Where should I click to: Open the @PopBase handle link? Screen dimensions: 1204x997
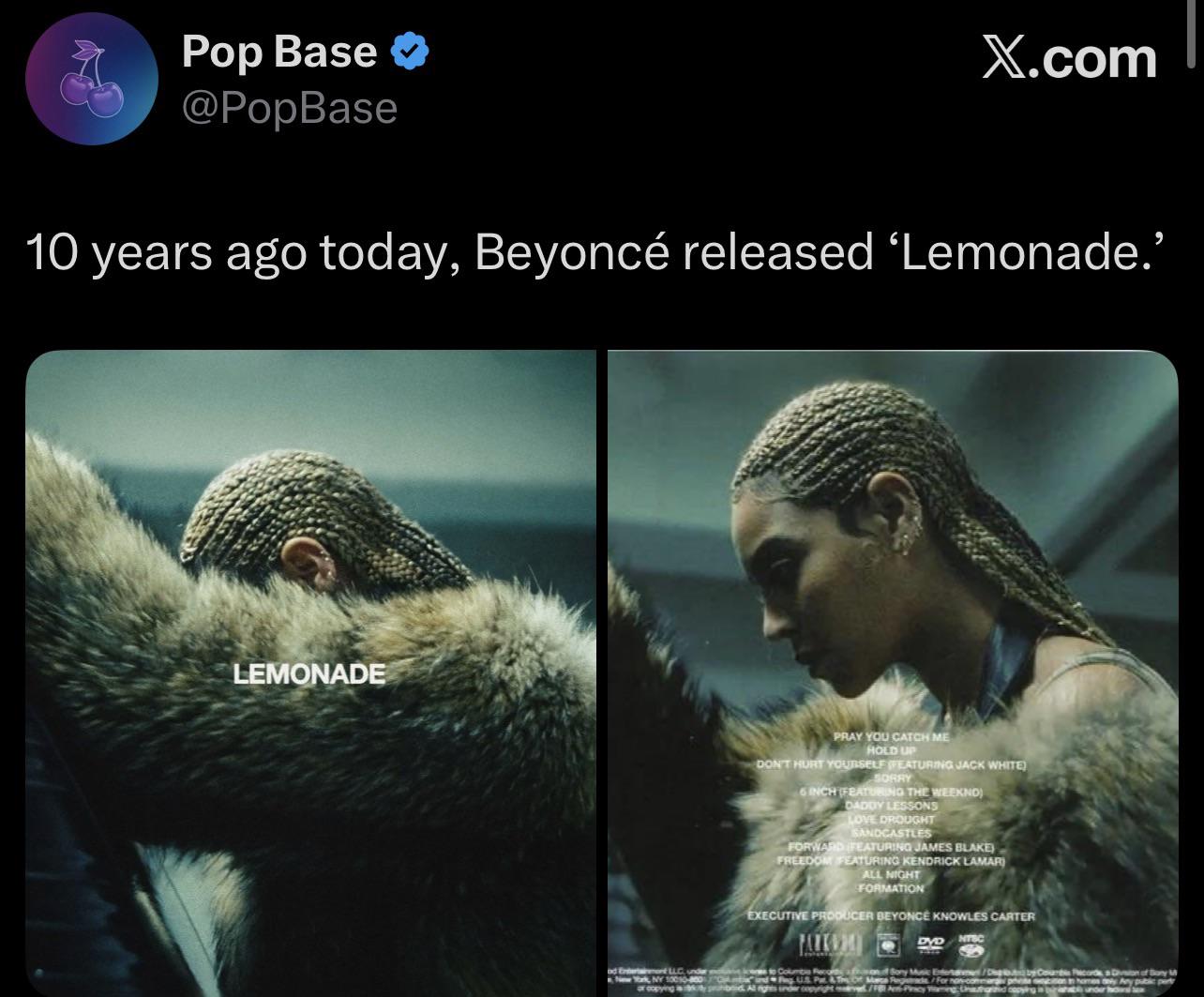[x=289, y=108]
